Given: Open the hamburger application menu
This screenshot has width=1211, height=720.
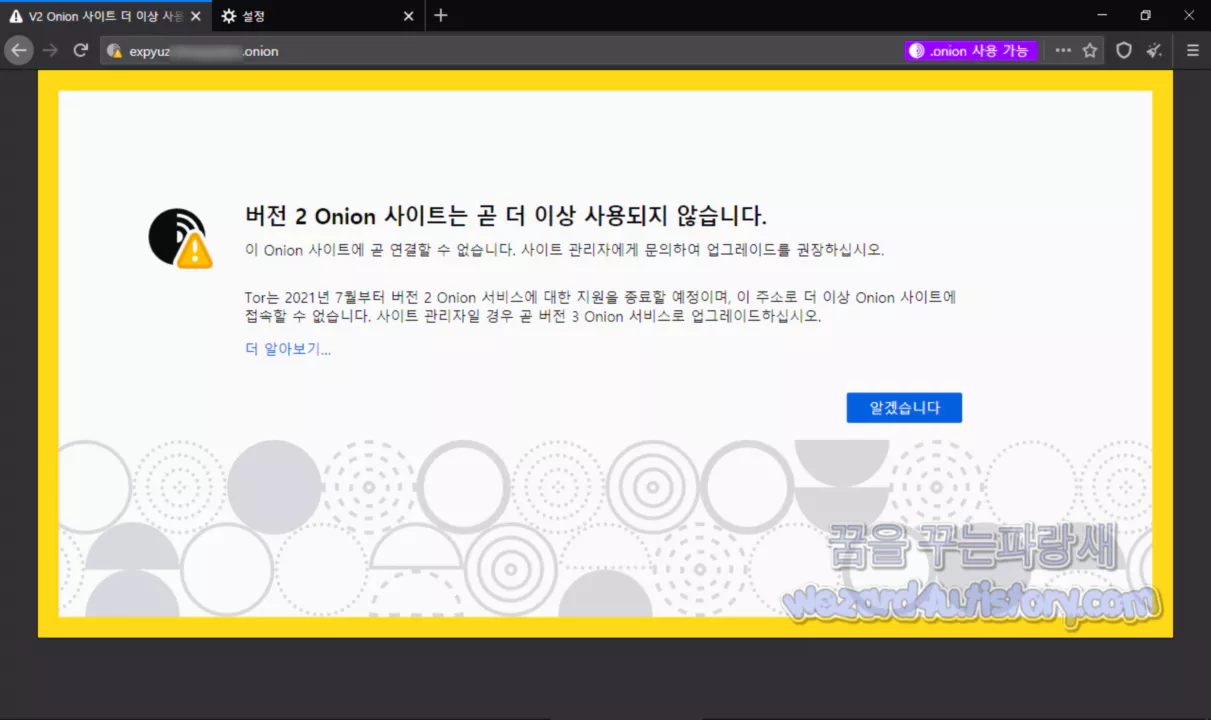Looking at the screenshot, I should tap(1192, 50).
